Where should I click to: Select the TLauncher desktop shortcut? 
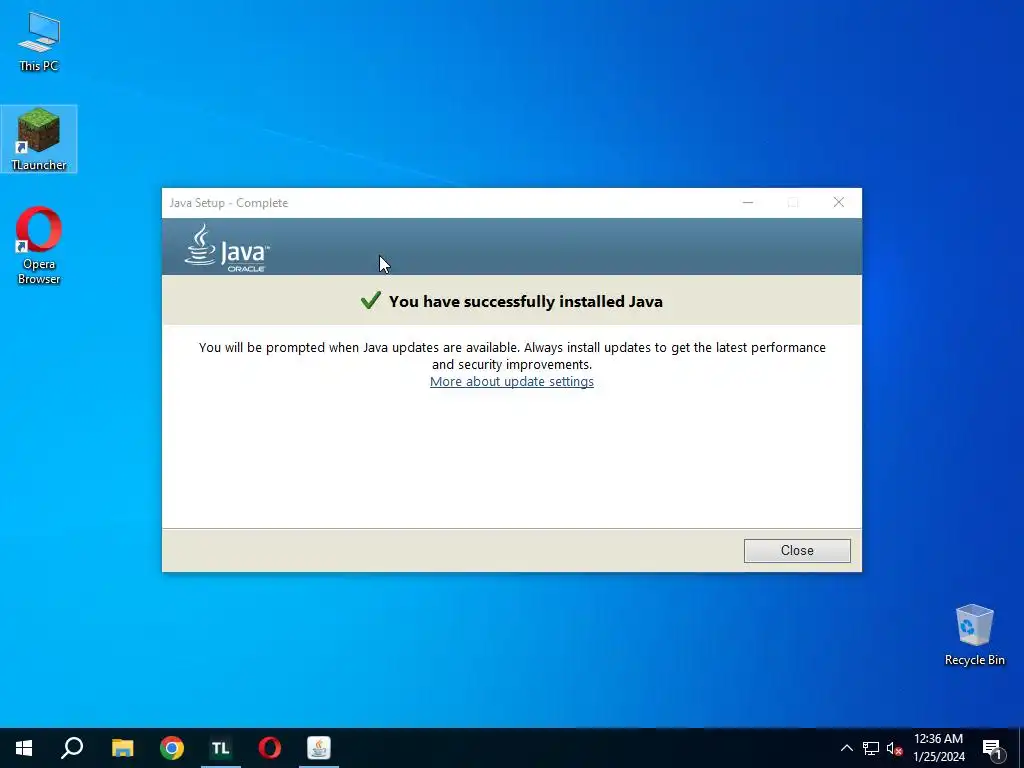coord(39,139)
